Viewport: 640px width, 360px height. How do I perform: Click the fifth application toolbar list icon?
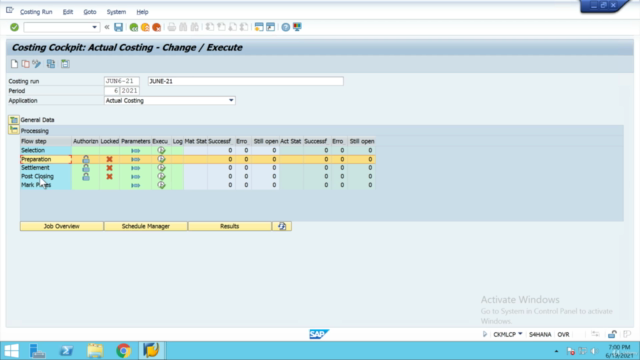coord(65,64)
